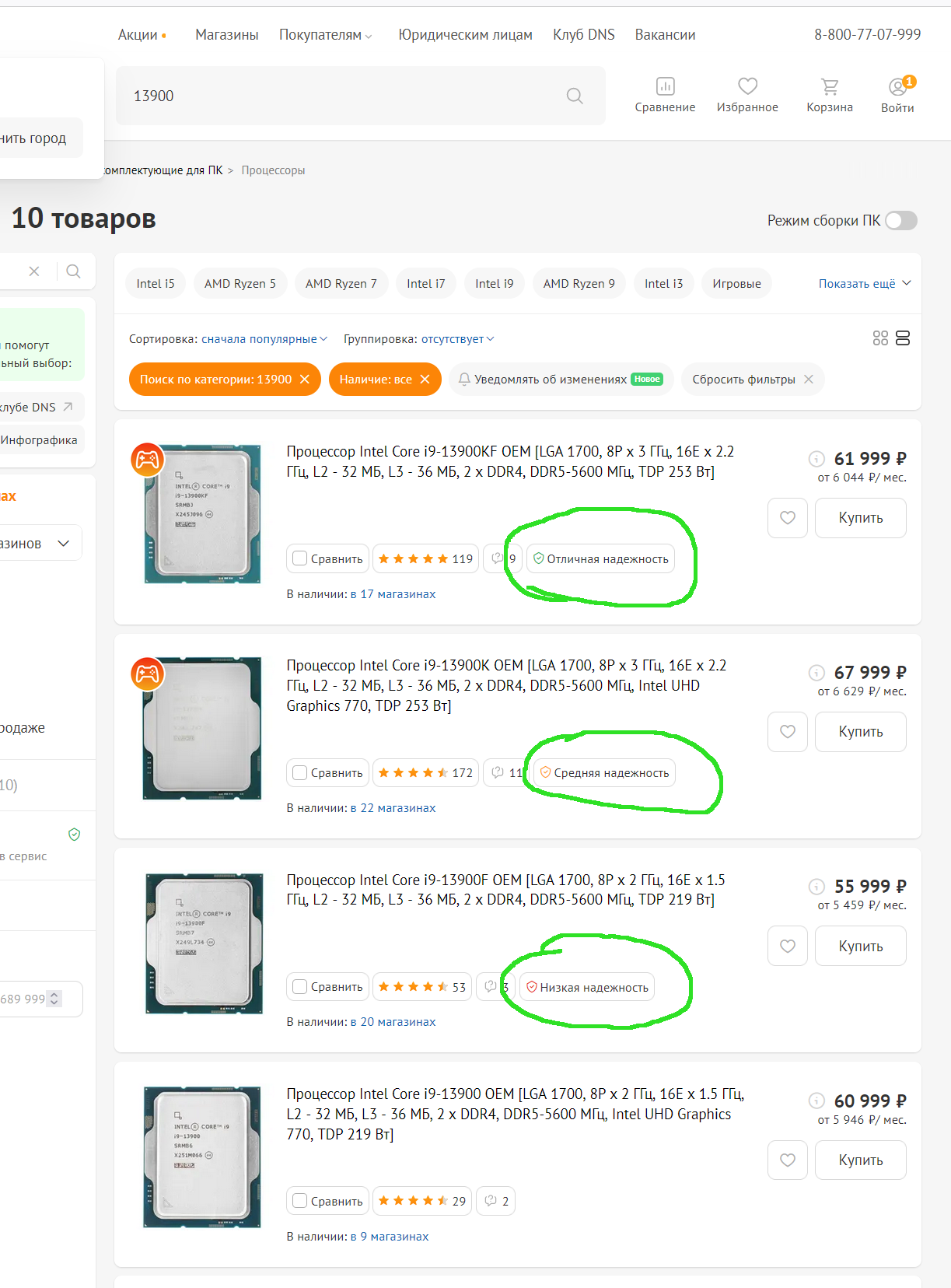The height and width of the screenshot is (1288, 951).
Task: Switch to list view layout
Action: pos(903,338)
